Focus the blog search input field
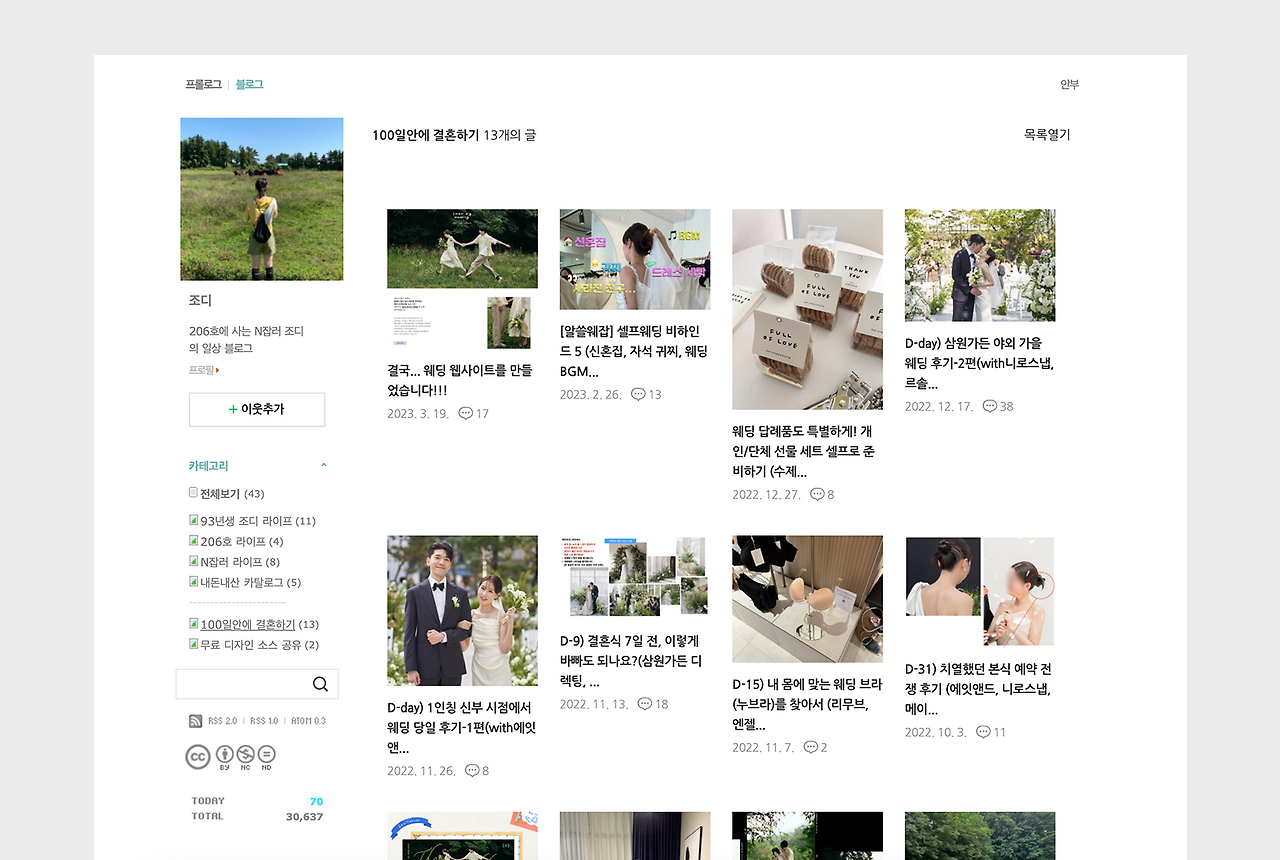The height and width of the screenshot is (860, 1280). 242,684
